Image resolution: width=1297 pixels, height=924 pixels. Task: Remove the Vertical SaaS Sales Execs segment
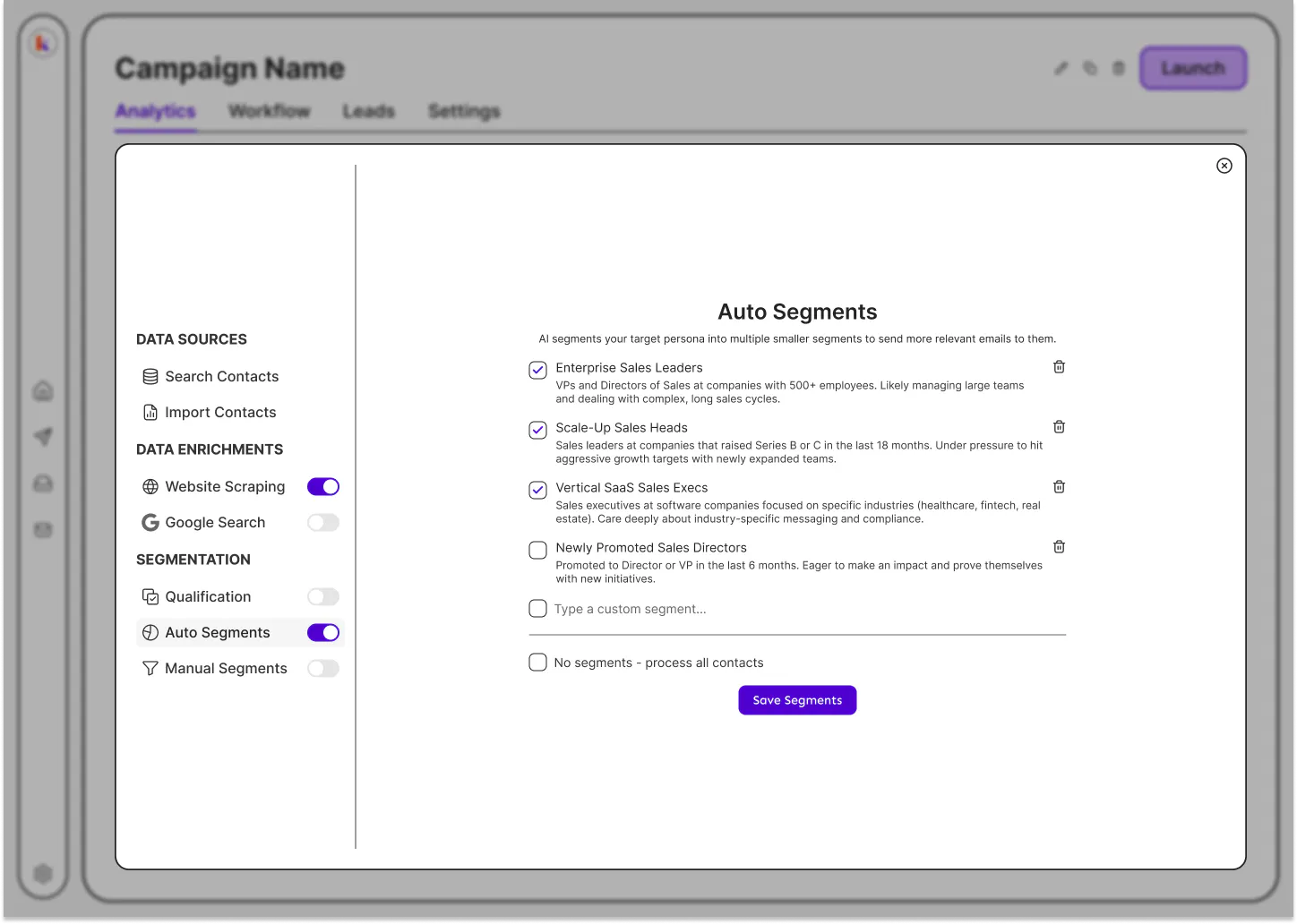pos(1059,487)
